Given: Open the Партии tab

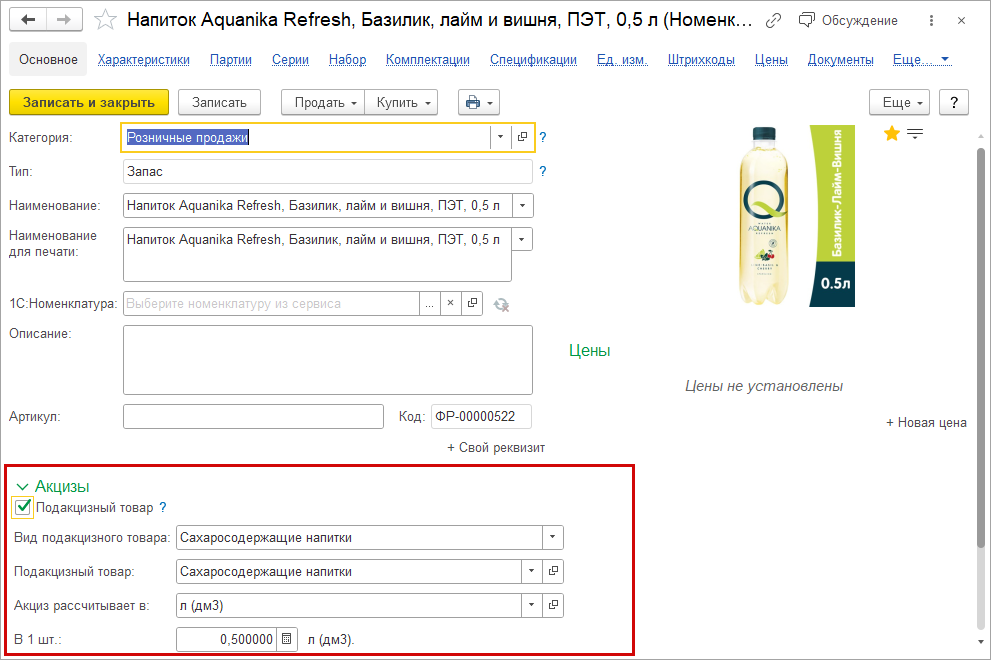Looking at the screenshot, I should click(231, 59).
